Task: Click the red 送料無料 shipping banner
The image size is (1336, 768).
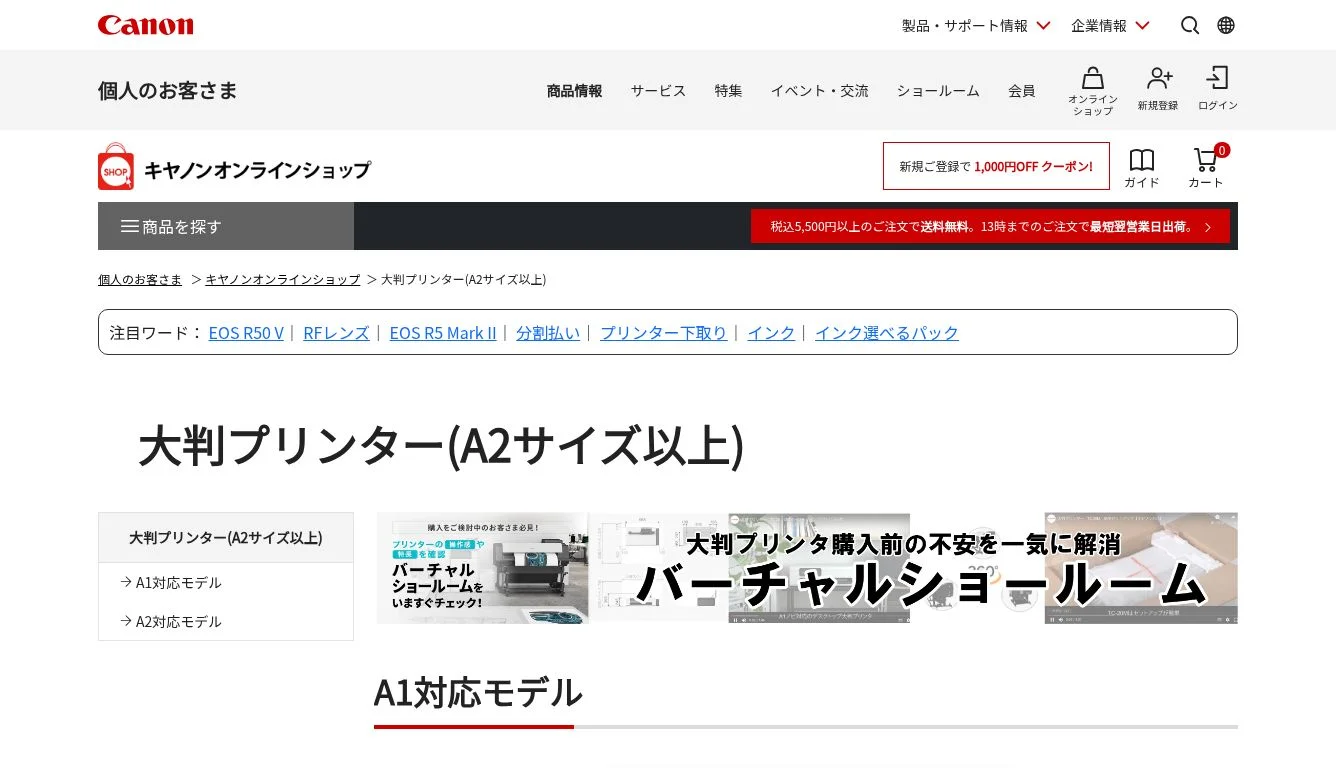Action: click(990, 226)
